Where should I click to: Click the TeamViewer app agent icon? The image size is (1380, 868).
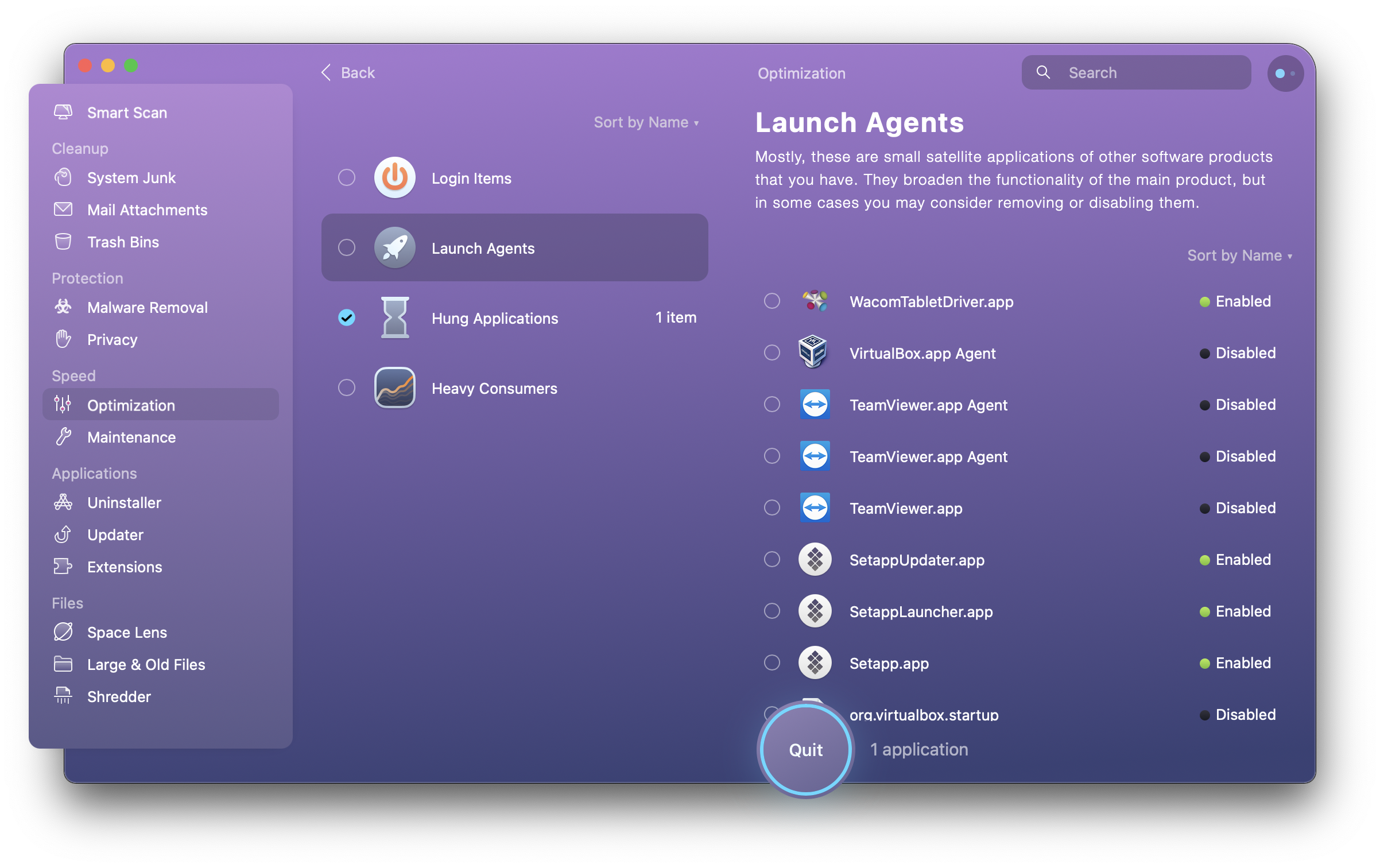click(x=814, y=404)
